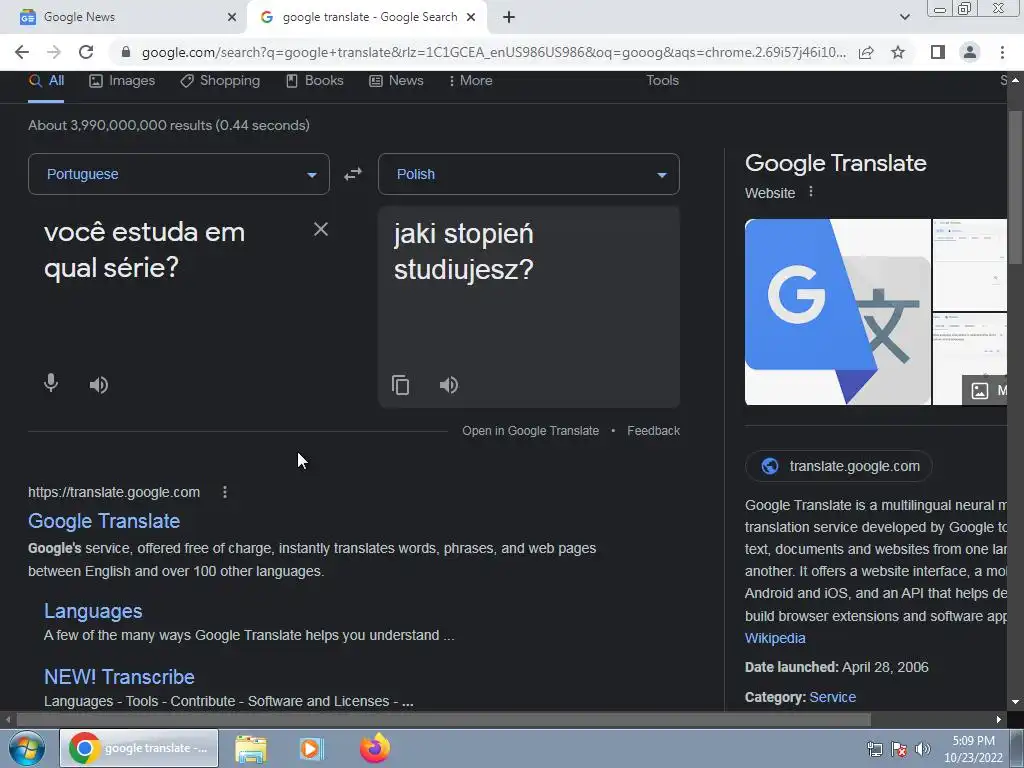Open the volume control in system tray

[x=923, y=749]
